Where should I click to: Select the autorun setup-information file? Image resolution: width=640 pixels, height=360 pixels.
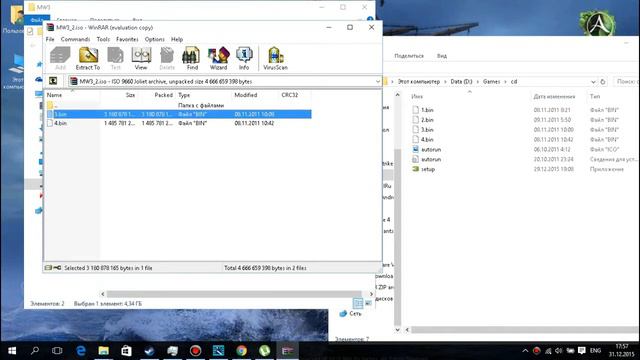(431, 159)
